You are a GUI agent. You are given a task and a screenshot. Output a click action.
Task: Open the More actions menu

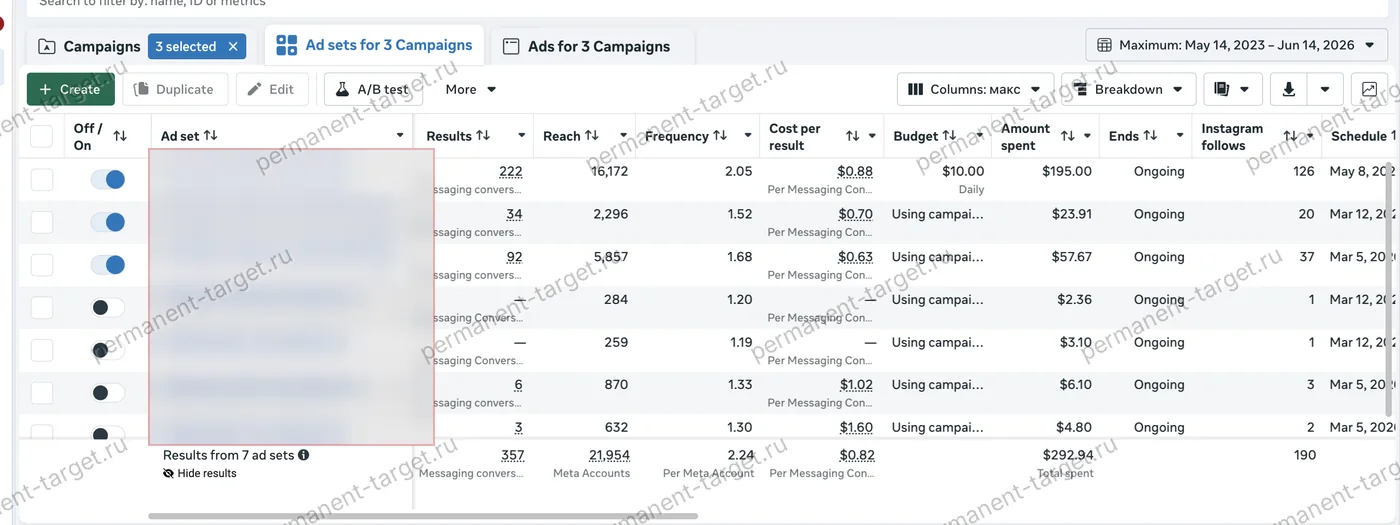[471, 89]
